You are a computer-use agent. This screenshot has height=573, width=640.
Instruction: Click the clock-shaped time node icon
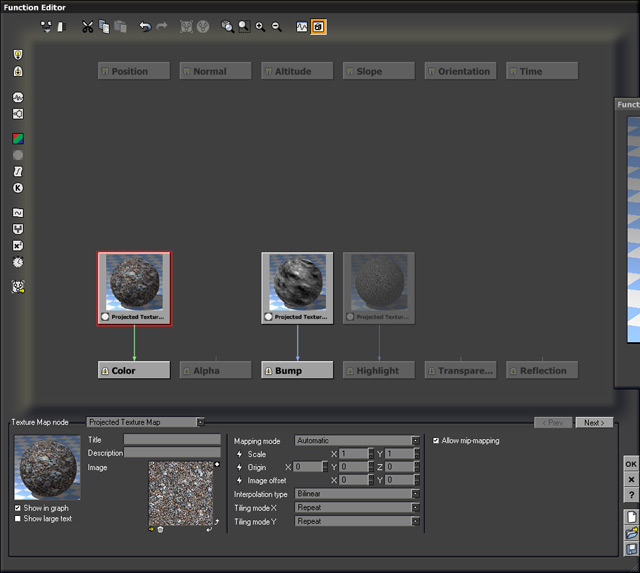pos(18,262)
